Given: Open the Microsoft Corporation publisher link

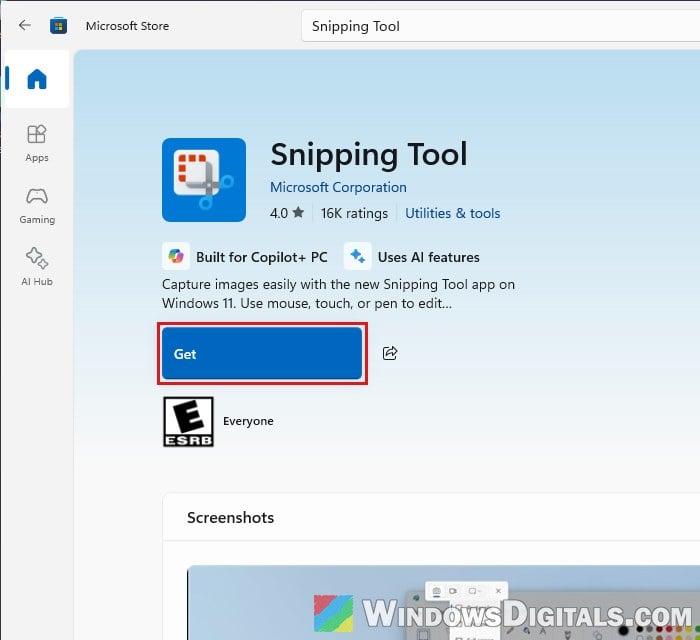Looking at the screenshot, I should point(338,187).
